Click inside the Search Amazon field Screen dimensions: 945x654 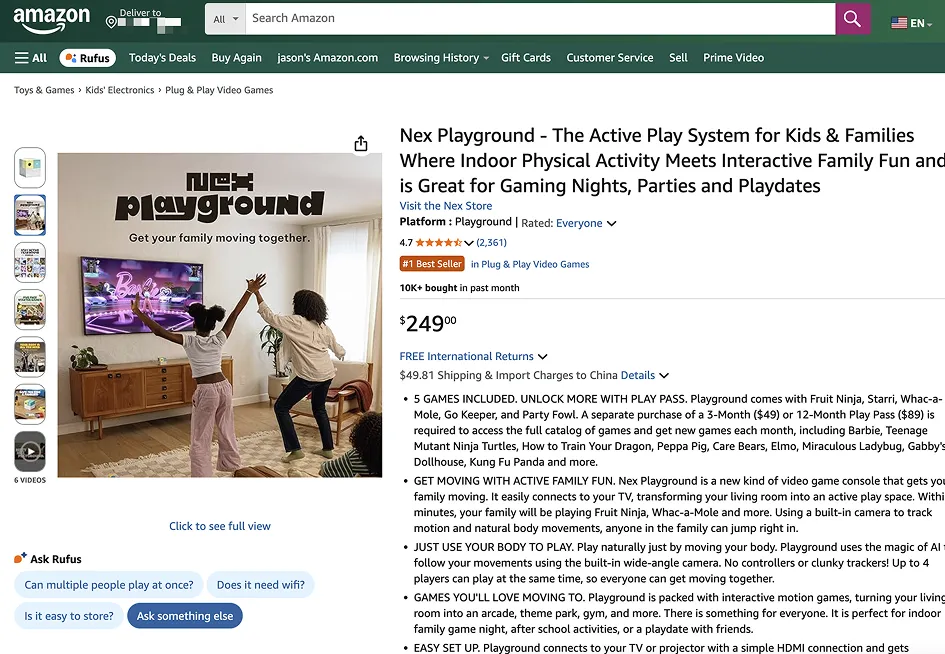[540, 19]
